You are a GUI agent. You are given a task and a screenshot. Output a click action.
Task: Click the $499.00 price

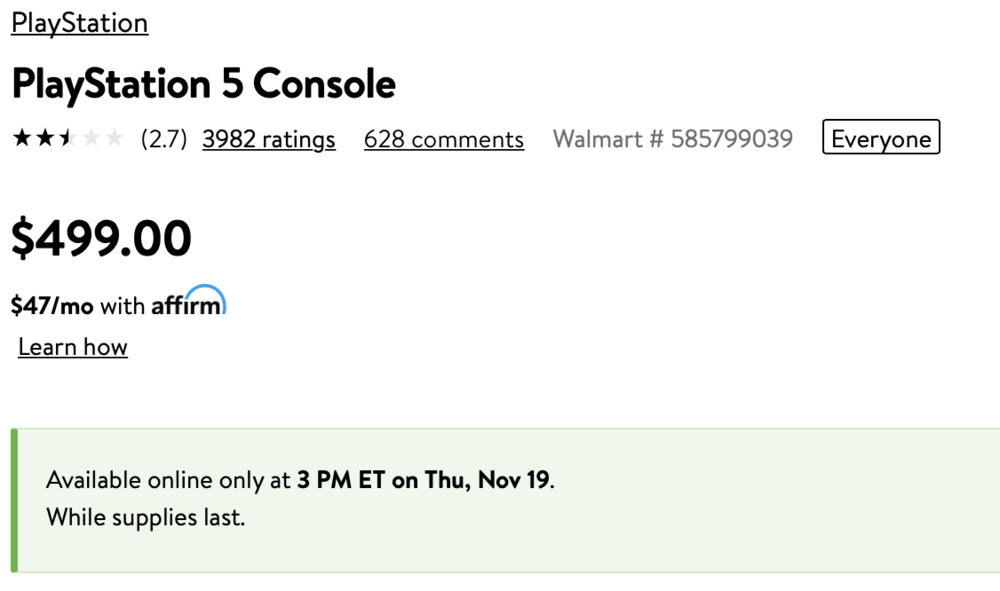tap(101, 239)
